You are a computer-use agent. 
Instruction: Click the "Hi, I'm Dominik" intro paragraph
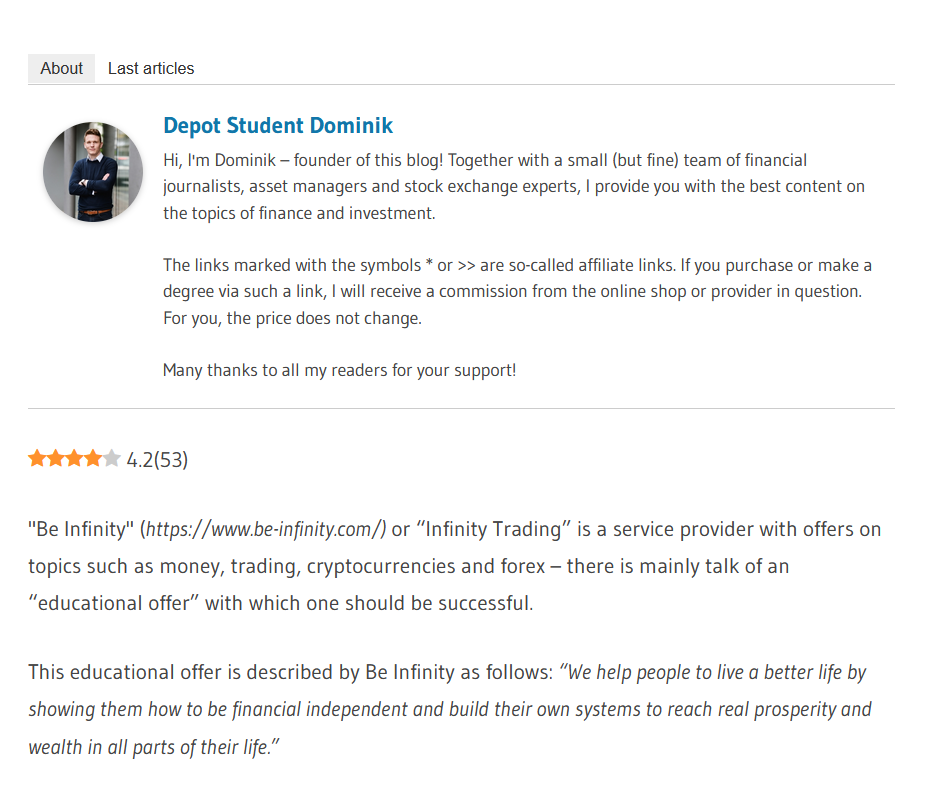pos(514,186)
